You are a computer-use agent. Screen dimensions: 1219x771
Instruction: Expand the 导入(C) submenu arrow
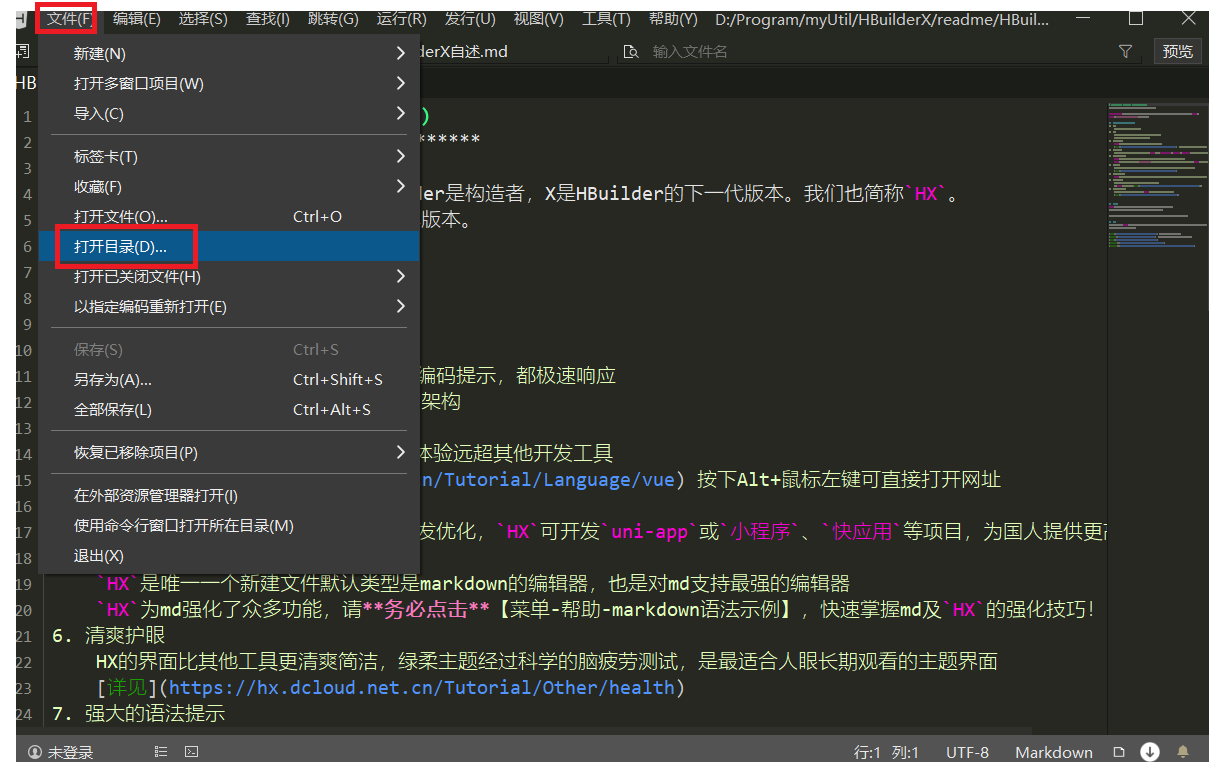click(x=400, y=113)
